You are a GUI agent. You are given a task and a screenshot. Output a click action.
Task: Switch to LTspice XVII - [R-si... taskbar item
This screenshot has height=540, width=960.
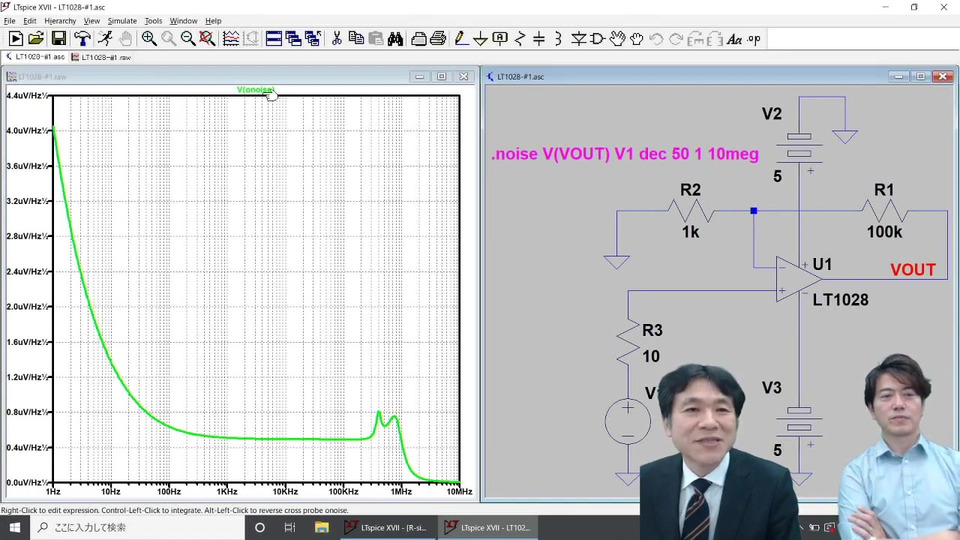(x=388, y=527)
